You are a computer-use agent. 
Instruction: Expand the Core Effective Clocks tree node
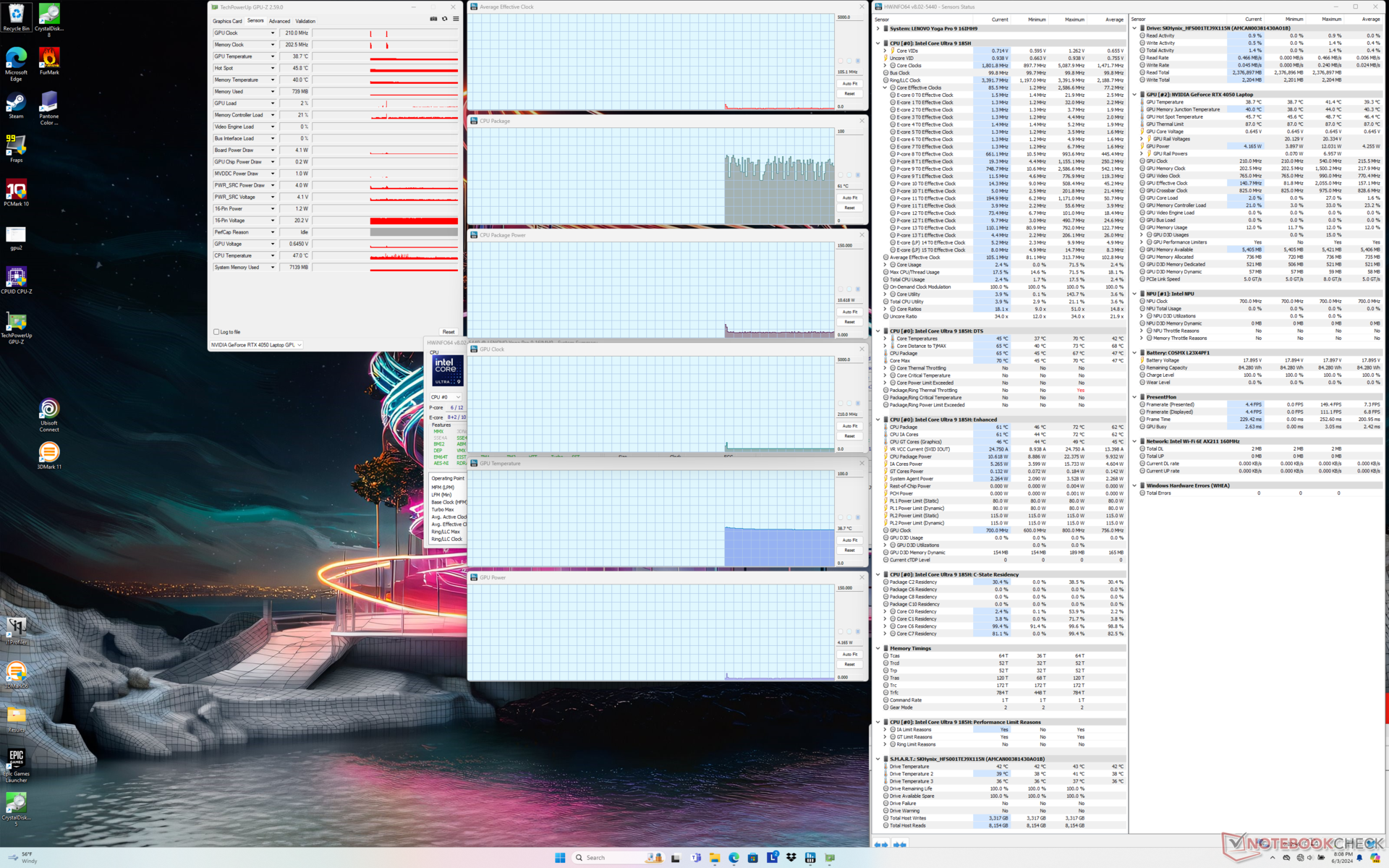point(885,88)
